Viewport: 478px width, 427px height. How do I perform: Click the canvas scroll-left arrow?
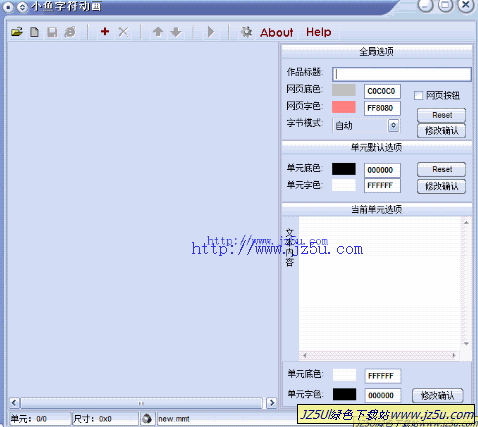click(14, 403)
